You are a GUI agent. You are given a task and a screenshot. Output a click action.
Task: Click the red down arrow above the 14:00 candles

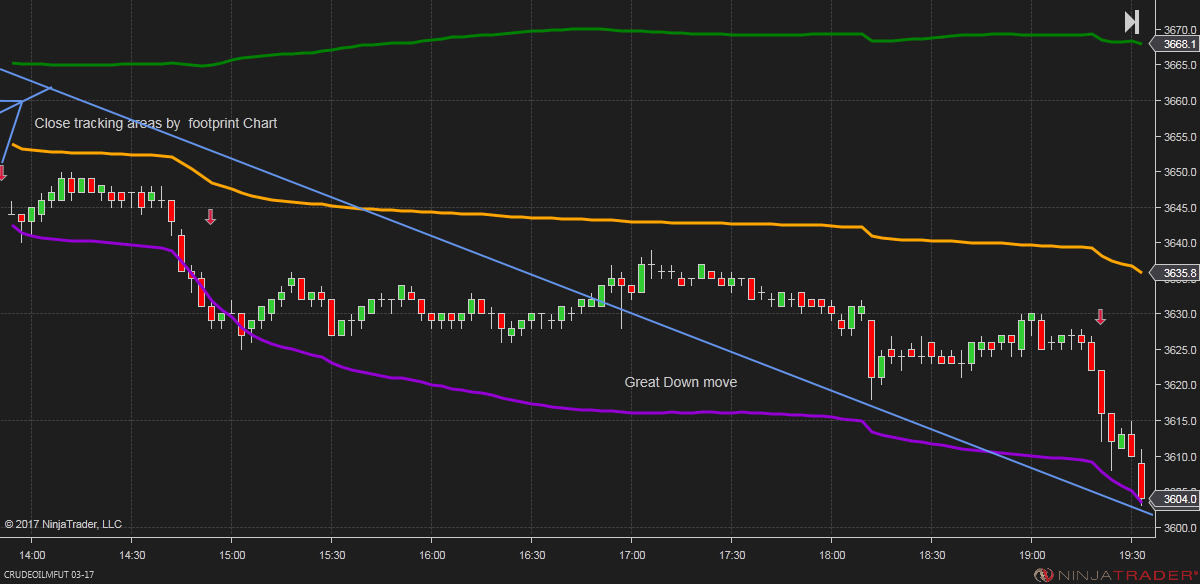(x=2, y=173)
